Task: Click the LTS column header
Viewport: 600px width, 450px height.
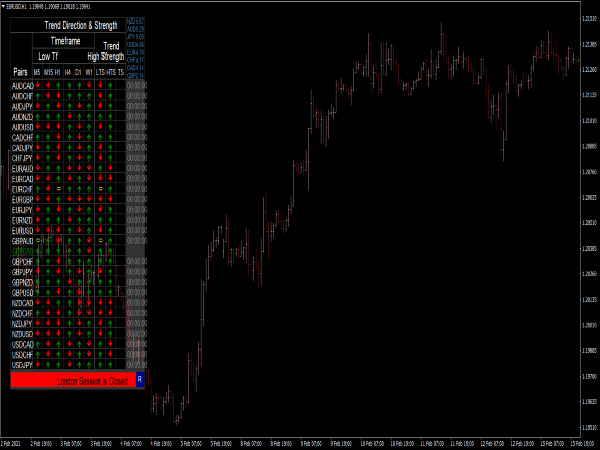Action: point(100,72)
